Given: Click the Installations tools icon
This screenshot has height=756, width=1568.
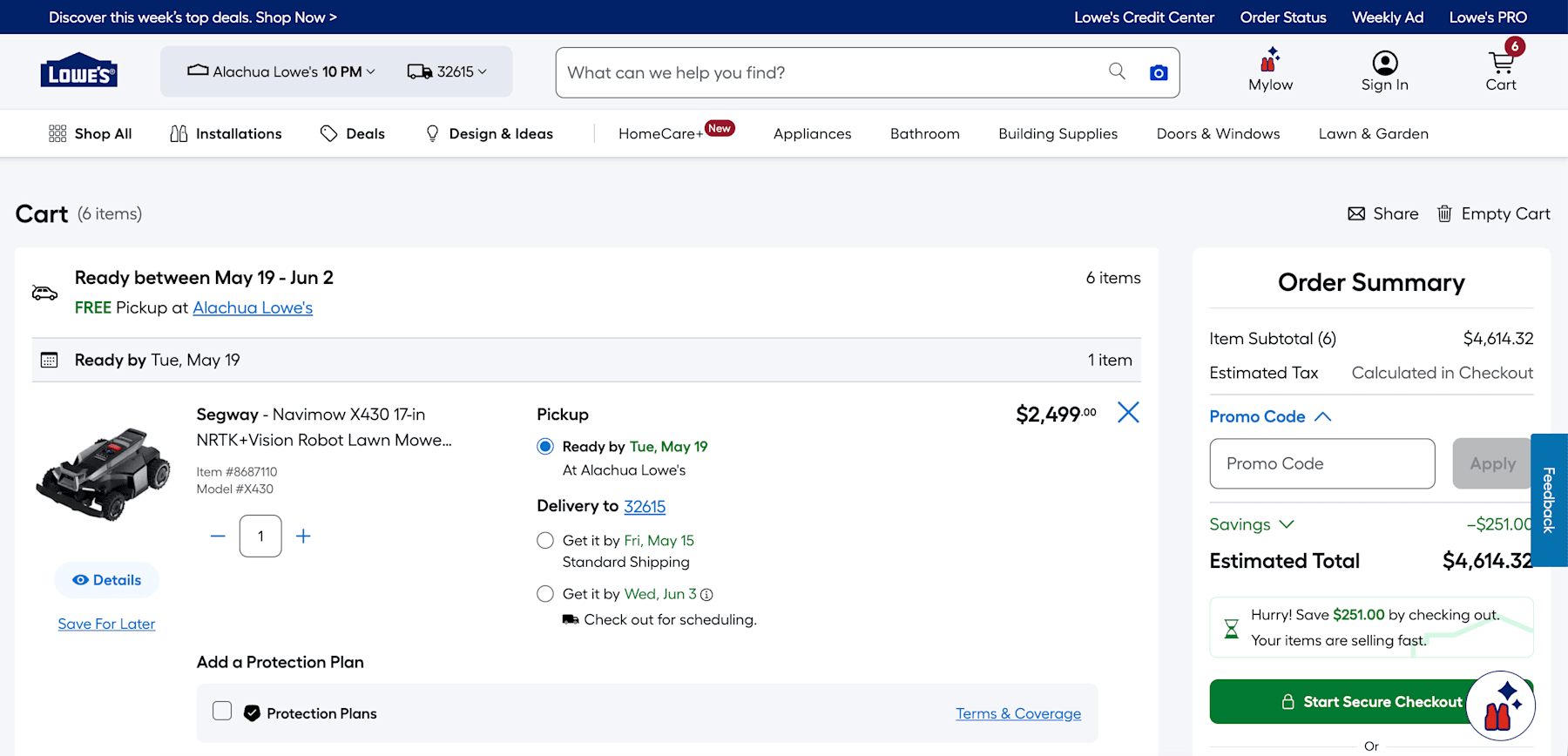Looking at the screenshot, I should (x=179, y=133).
